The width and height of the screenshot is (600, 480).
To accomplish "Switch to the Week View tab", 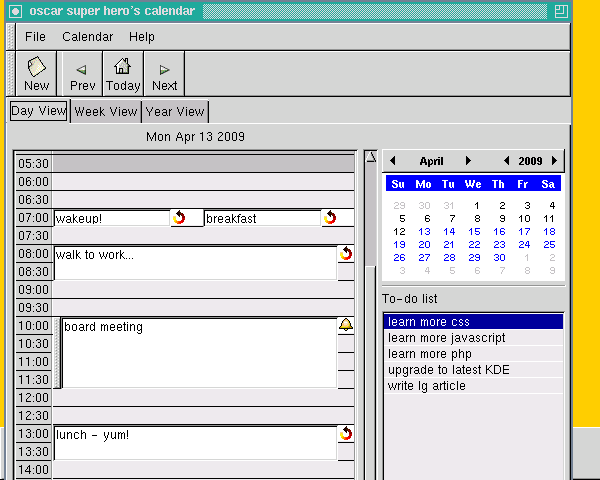I will pos(106,112).
